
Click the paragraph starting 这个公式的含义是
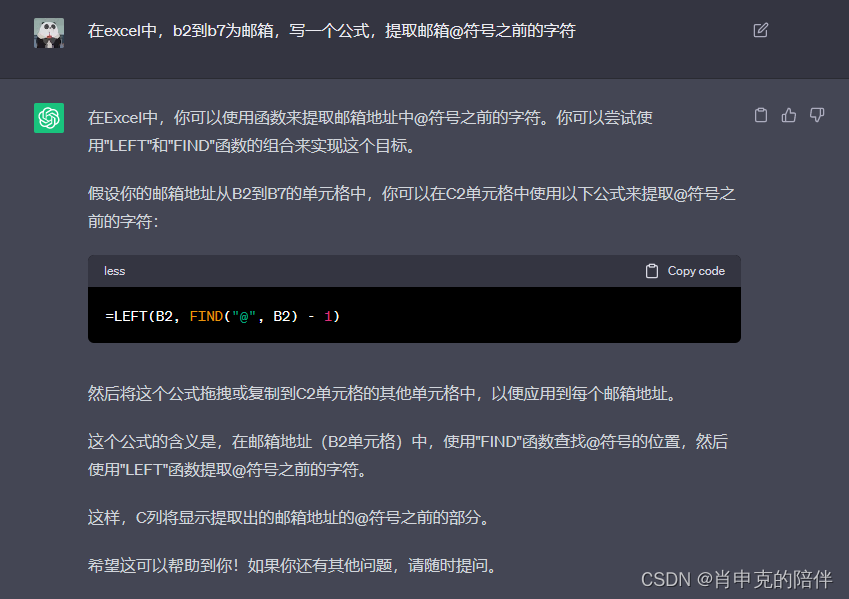(x=408, y=455)
